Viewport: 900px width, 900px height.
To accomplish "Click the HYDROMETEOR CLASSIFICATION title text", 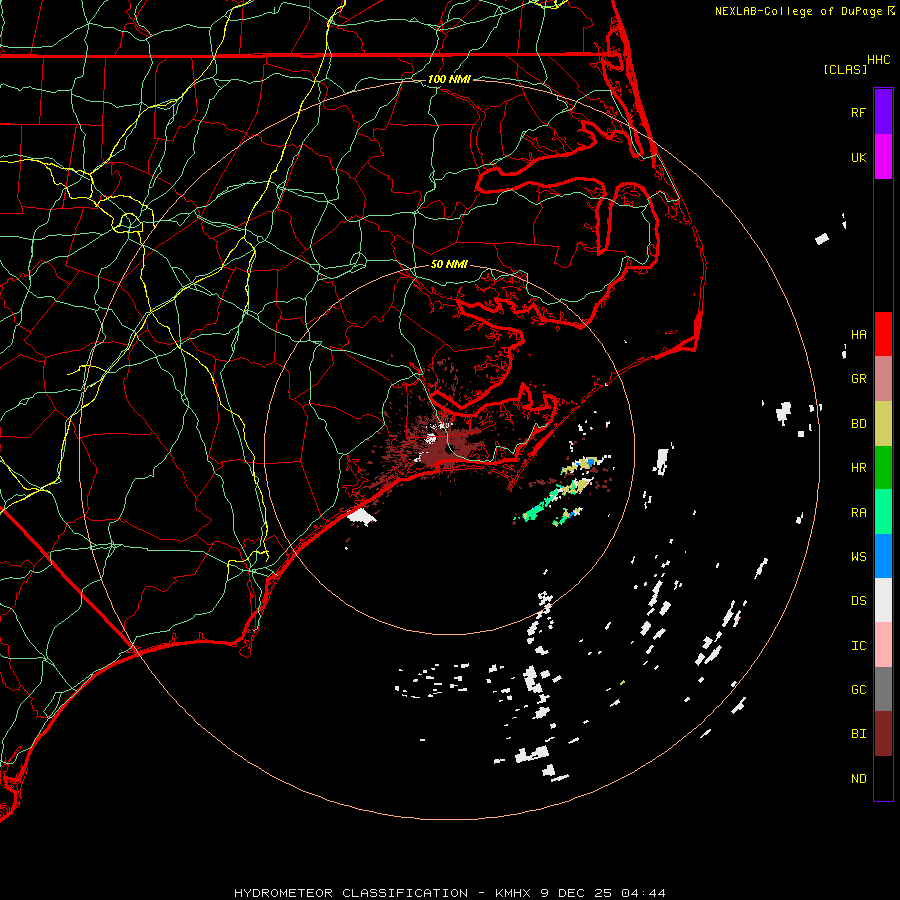I will (351, 893).
